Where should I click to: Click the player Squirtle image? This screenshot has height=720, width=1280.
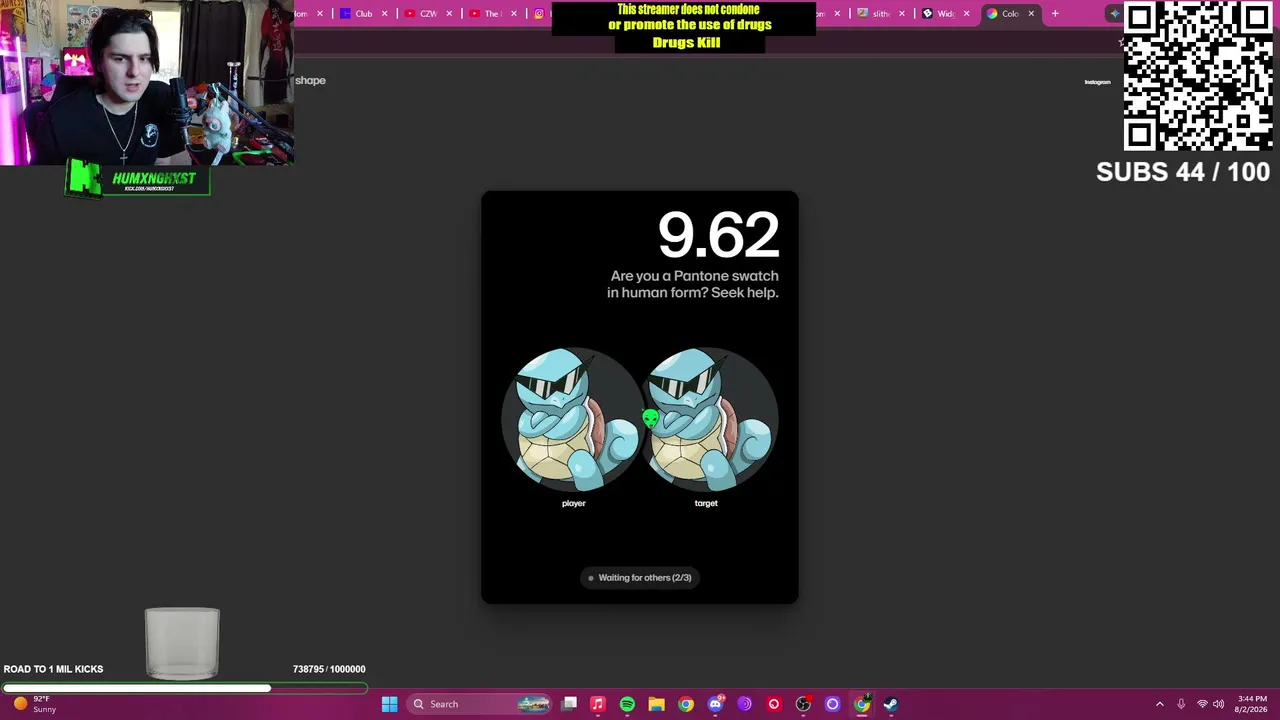575,420
